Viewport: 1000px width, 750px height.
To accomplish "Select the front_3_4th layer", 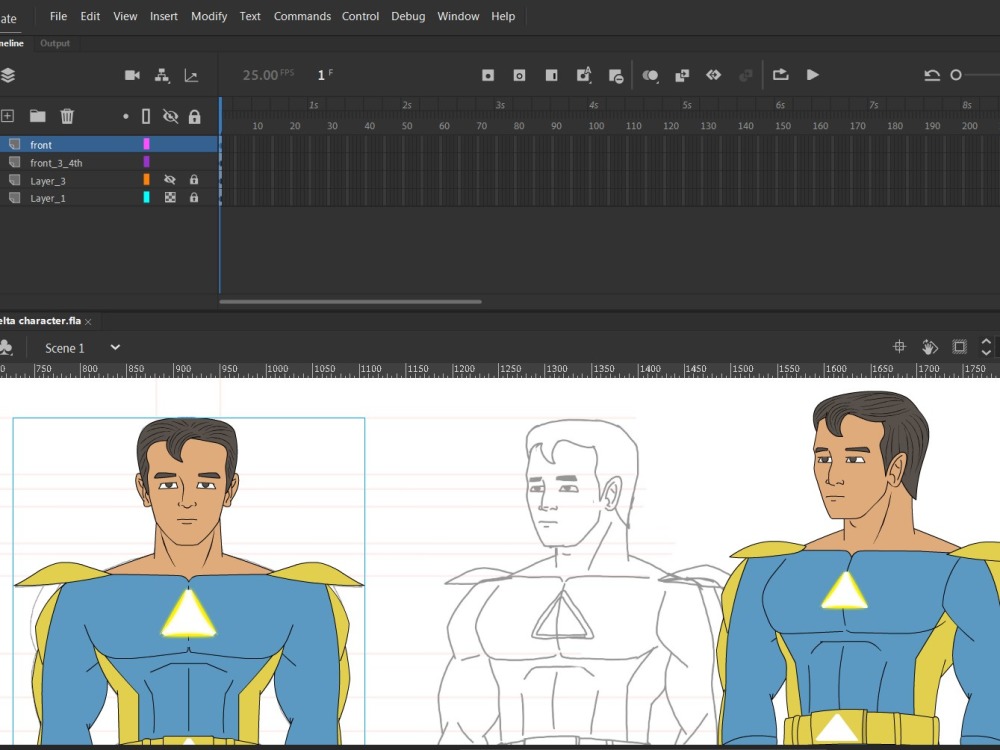I will click(108, 162).
